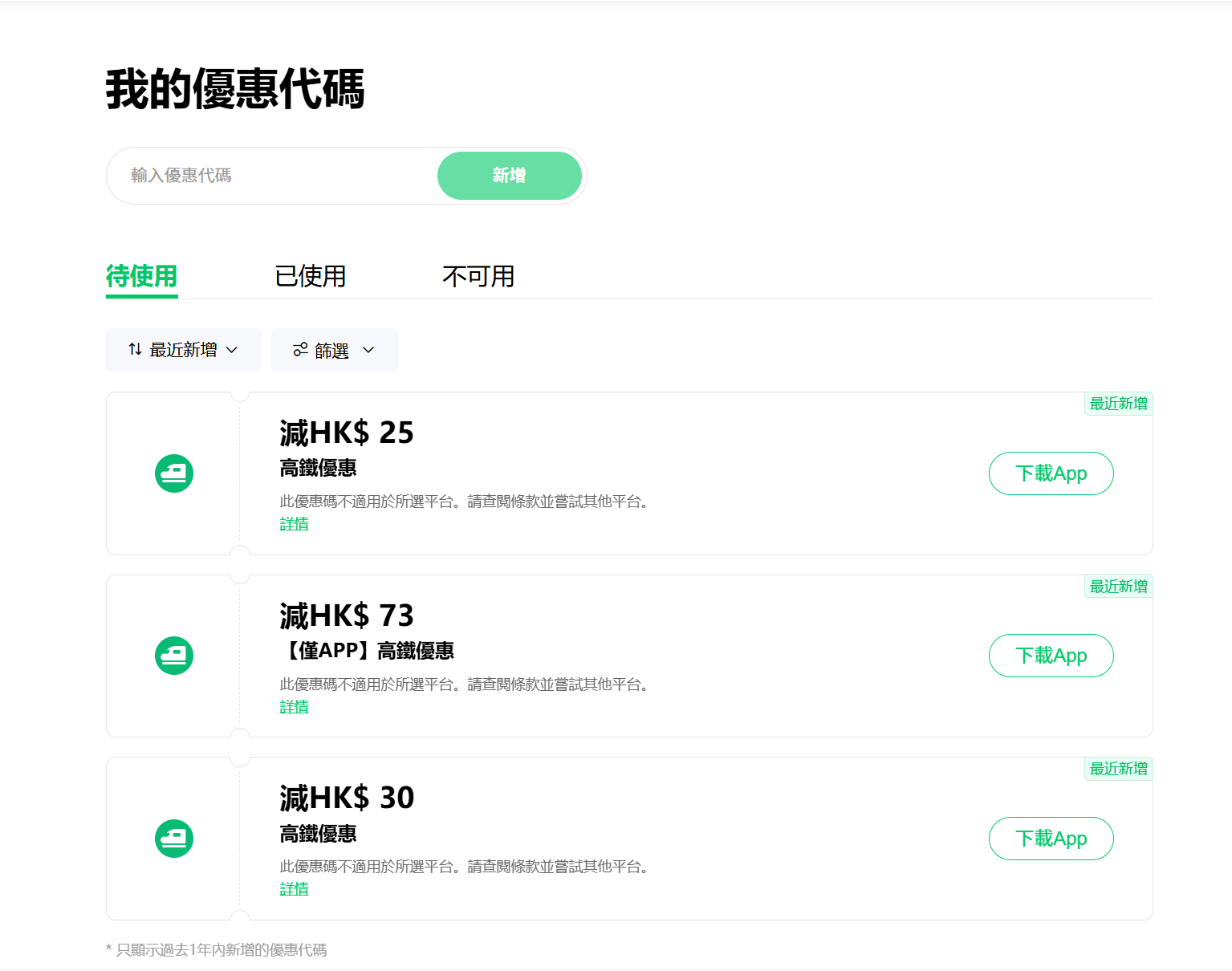Click 下載App on HK$ 25 coupon

1051,473
